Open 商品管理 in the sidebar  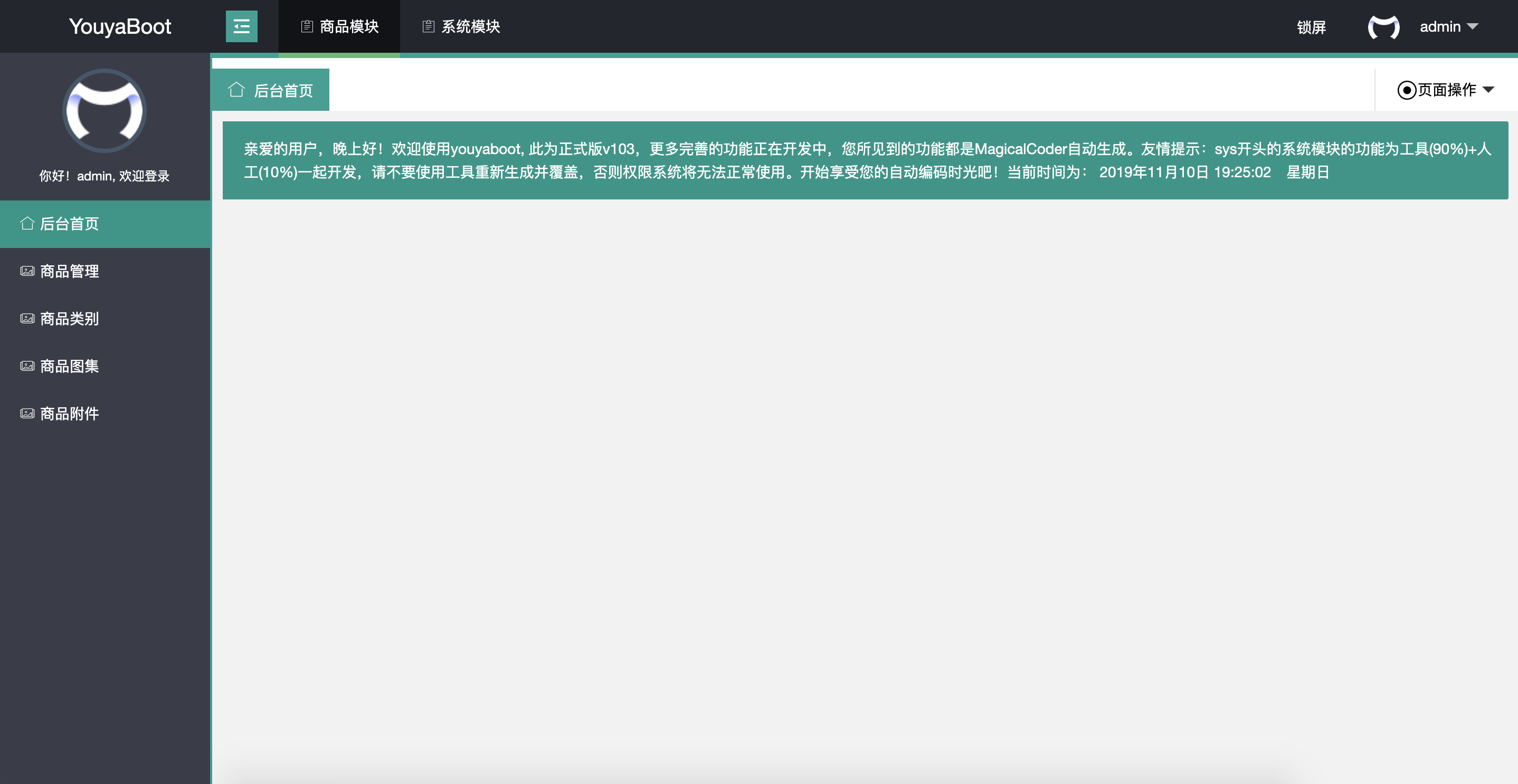[x=70, y=271]
